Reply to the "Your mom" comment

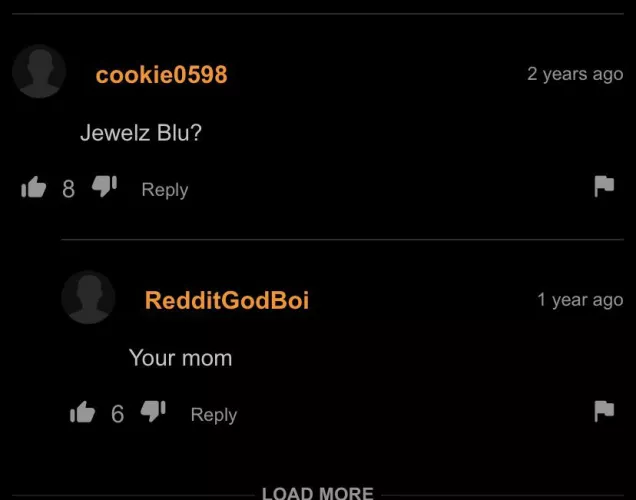pos(214,415)
